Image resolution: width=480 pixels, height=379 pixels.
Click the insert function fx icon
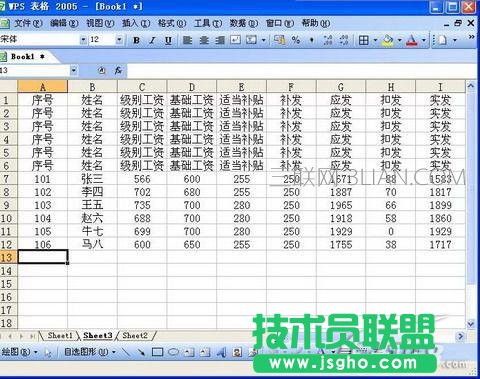(x=118, y=70)
